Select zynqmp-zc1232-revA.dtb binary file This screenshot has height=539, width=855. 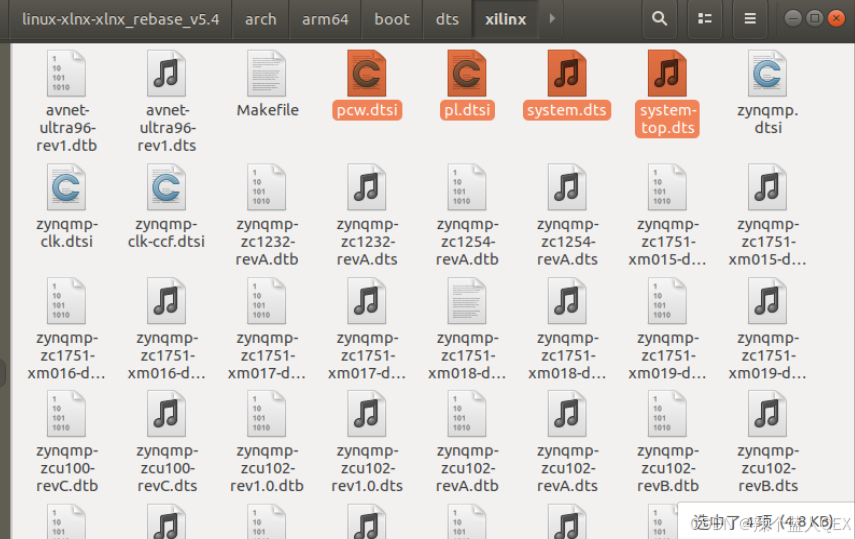coord(267,215)
